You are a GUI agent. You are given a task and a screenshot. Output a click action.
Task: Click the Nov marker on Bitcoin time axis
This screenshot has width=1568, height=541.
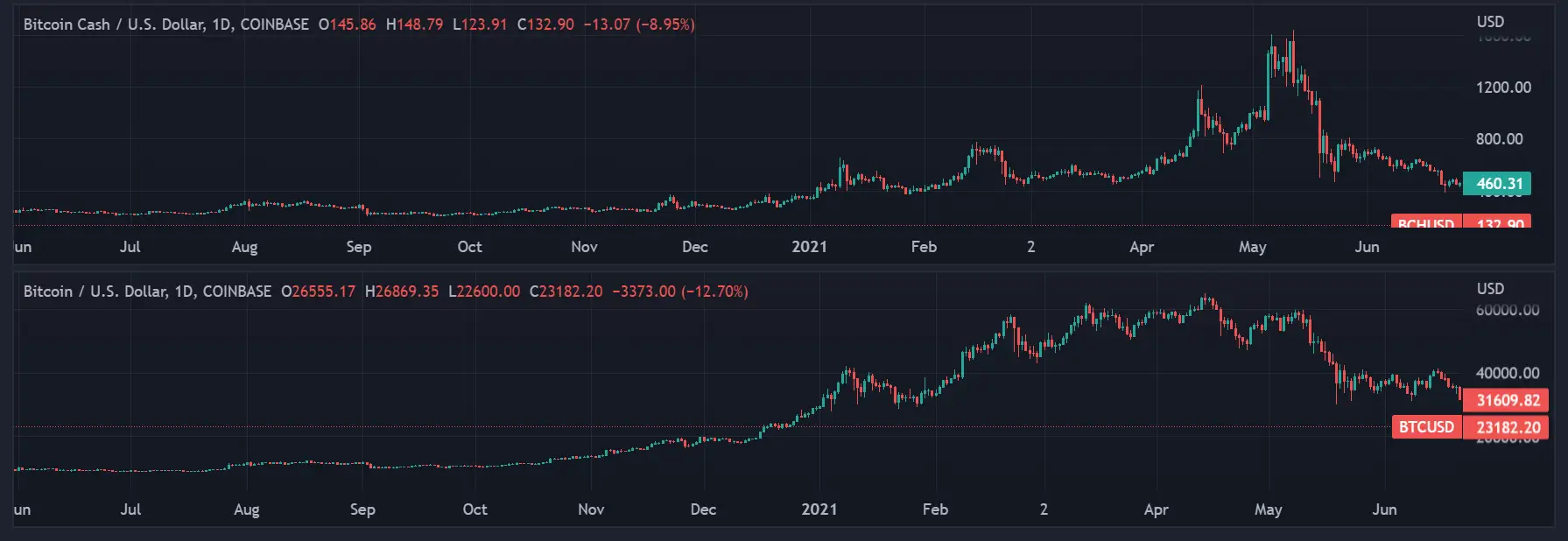pos(591,509)
